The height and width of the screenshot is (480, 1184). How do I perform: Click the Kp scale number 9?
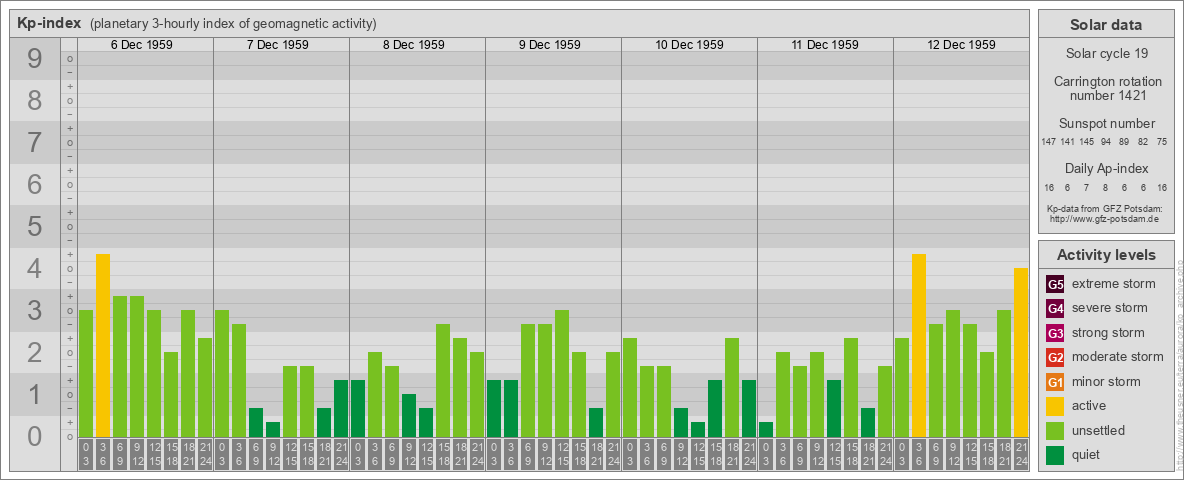35,59
